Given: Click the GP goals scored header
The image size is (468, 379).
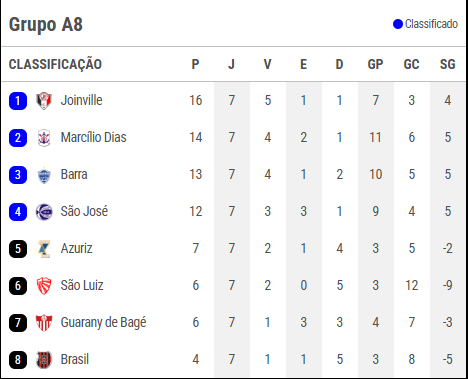Looking at the screenshot, I should (375, 64).
